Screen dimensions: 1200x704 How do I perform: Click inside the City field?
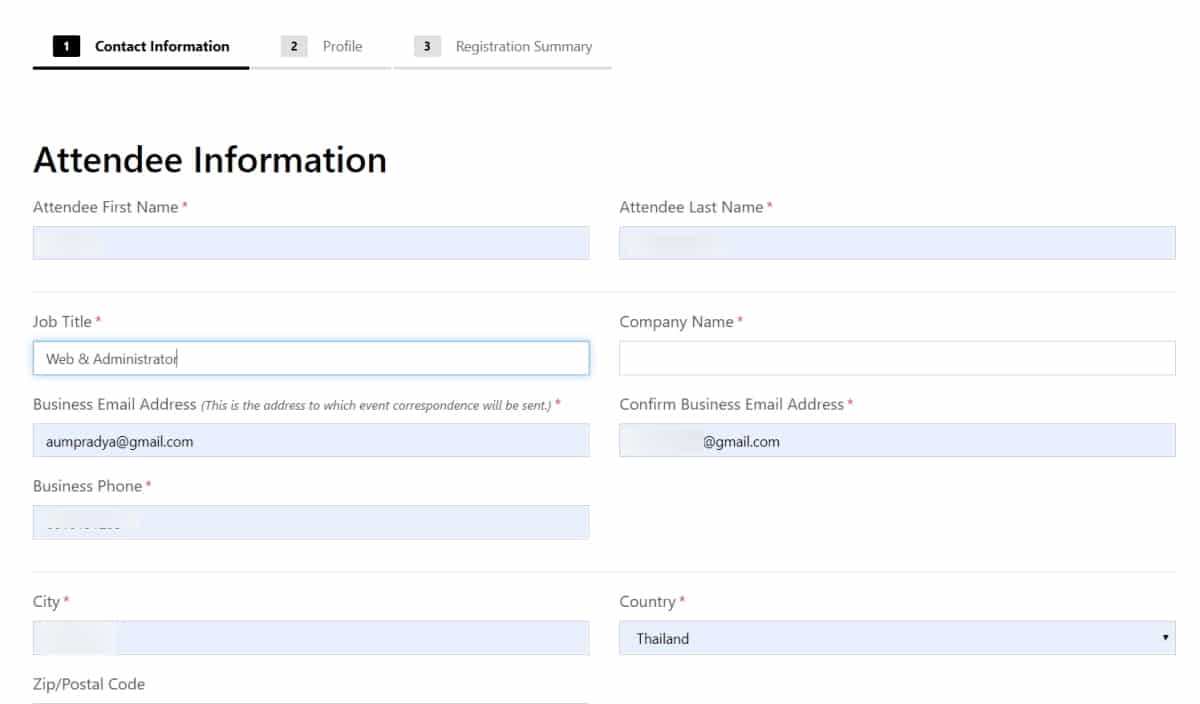[311, 638]
